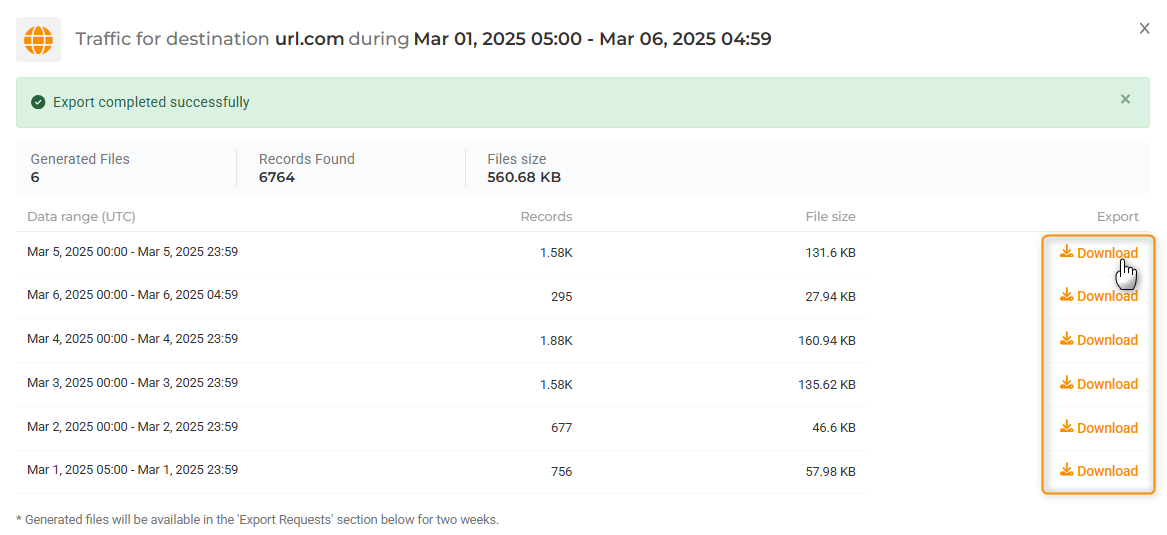1167x535 pixels.
Task: Click the 'Records' column header
Action: 546,217
